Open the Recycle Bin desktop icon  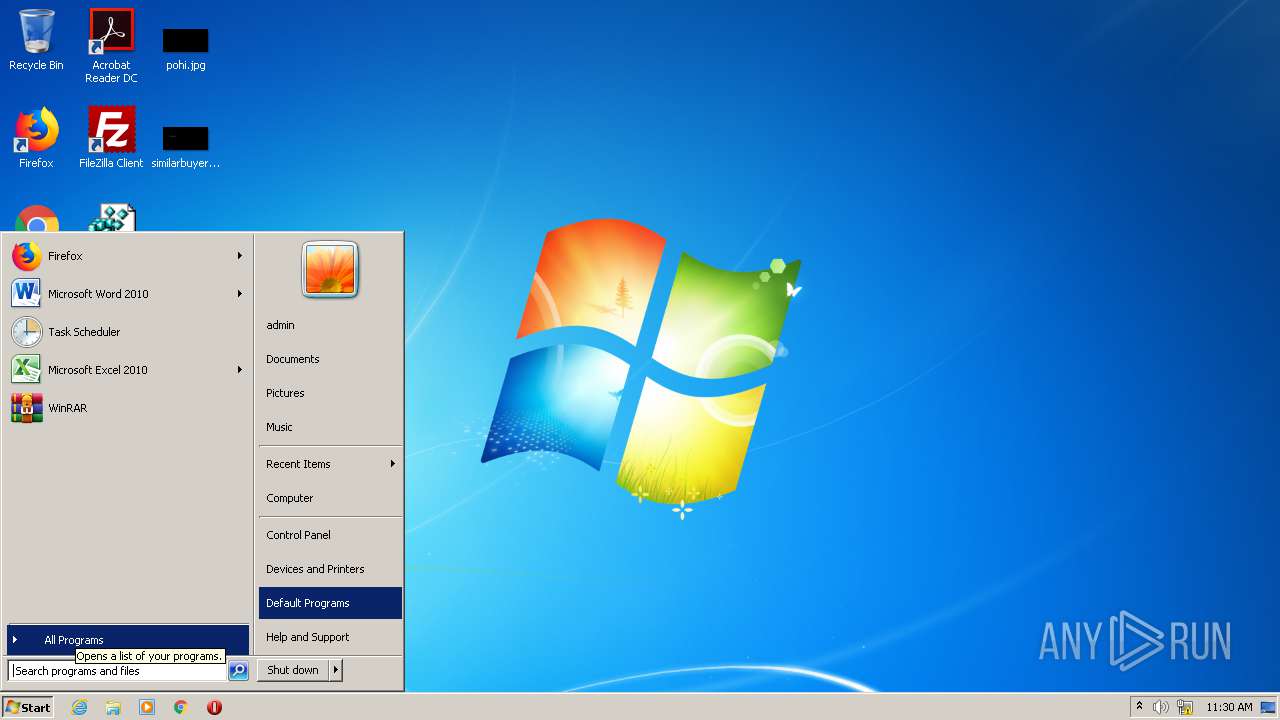pos(36,40)
